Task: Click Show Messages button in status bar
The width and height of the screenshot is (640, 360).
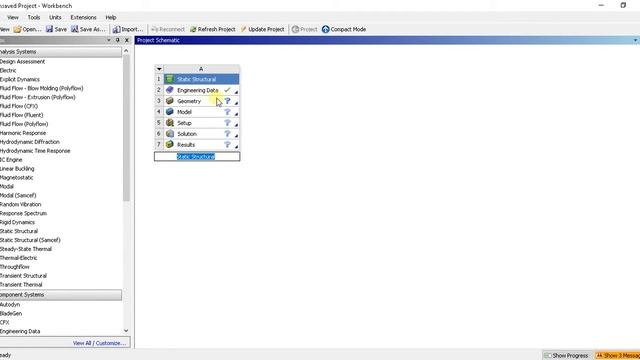Action: click(x=617, y=356)
